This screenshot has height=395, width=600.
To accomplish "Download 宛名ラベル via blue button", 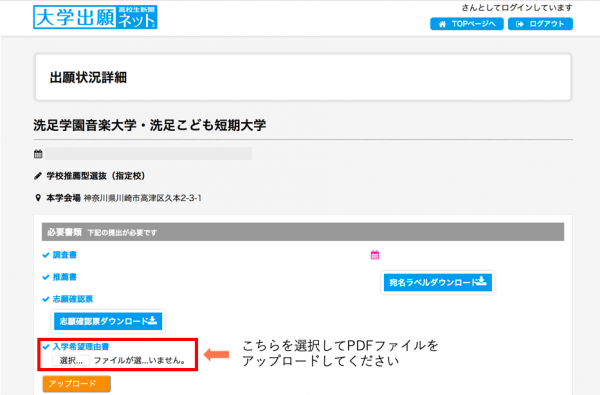I will (438, 282).
